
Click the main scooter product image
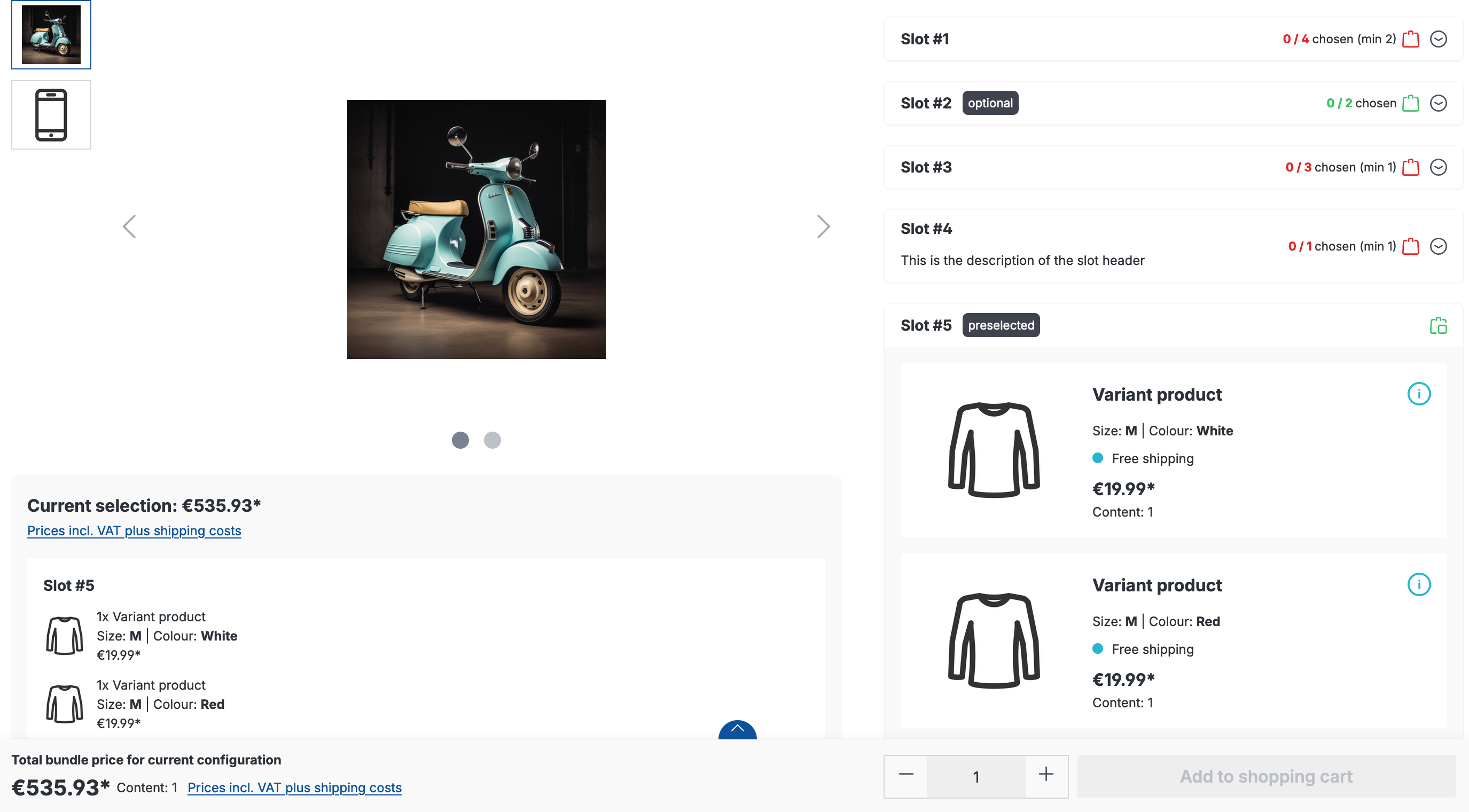(x=476, y=229)
